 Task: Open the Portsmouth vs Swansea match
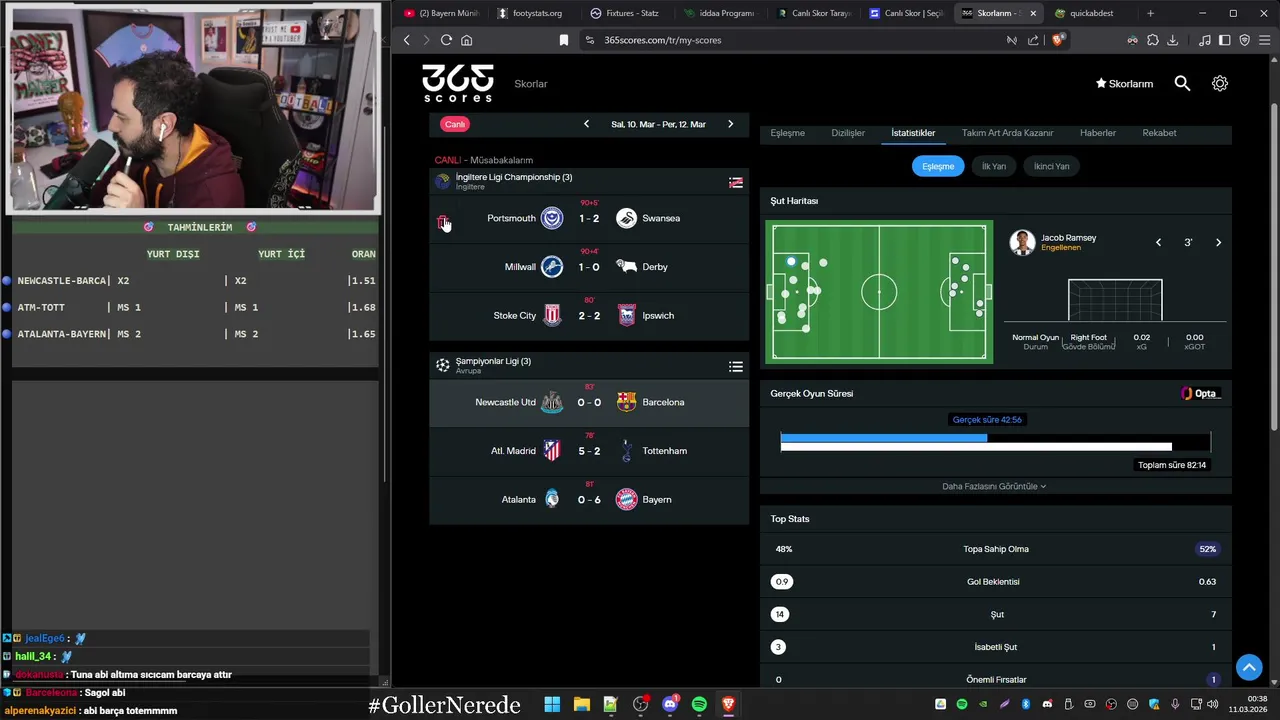(x=589, y=218)
